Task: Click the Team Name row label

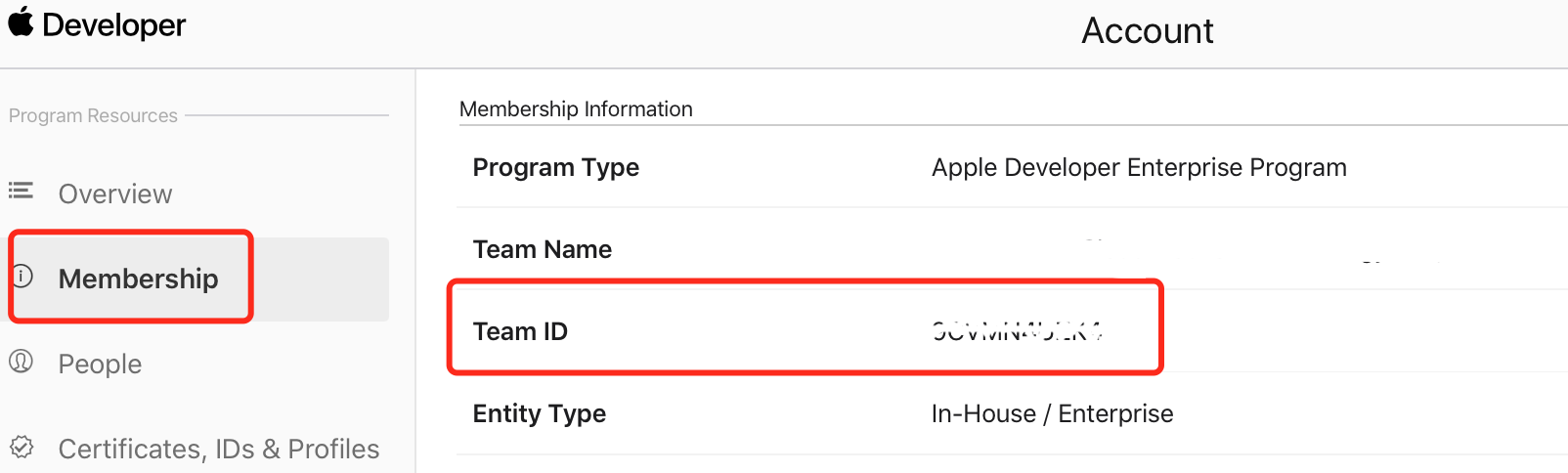Action: (542, 249)
